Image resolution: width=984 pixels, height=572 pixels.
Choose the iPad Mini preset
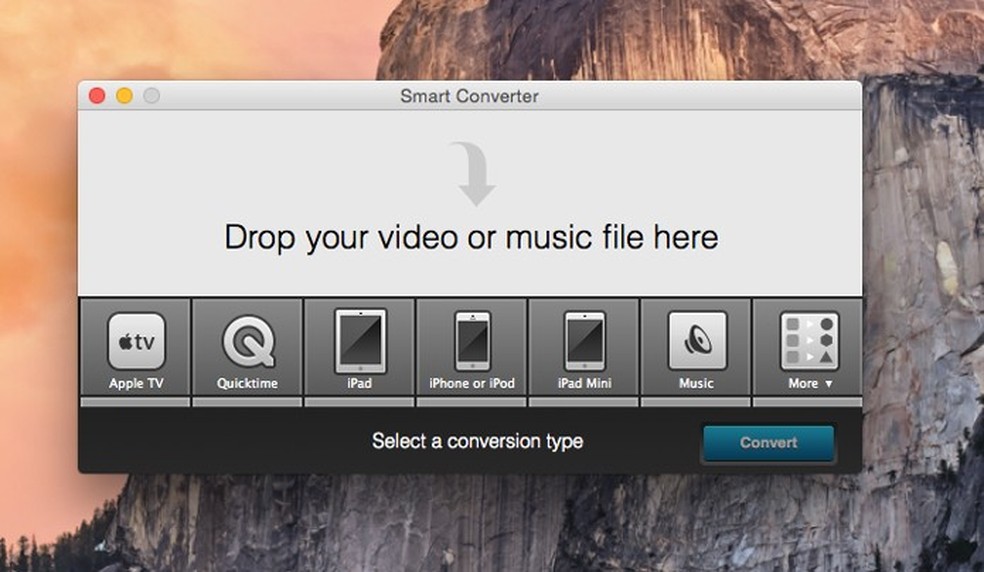pos(584,348)
